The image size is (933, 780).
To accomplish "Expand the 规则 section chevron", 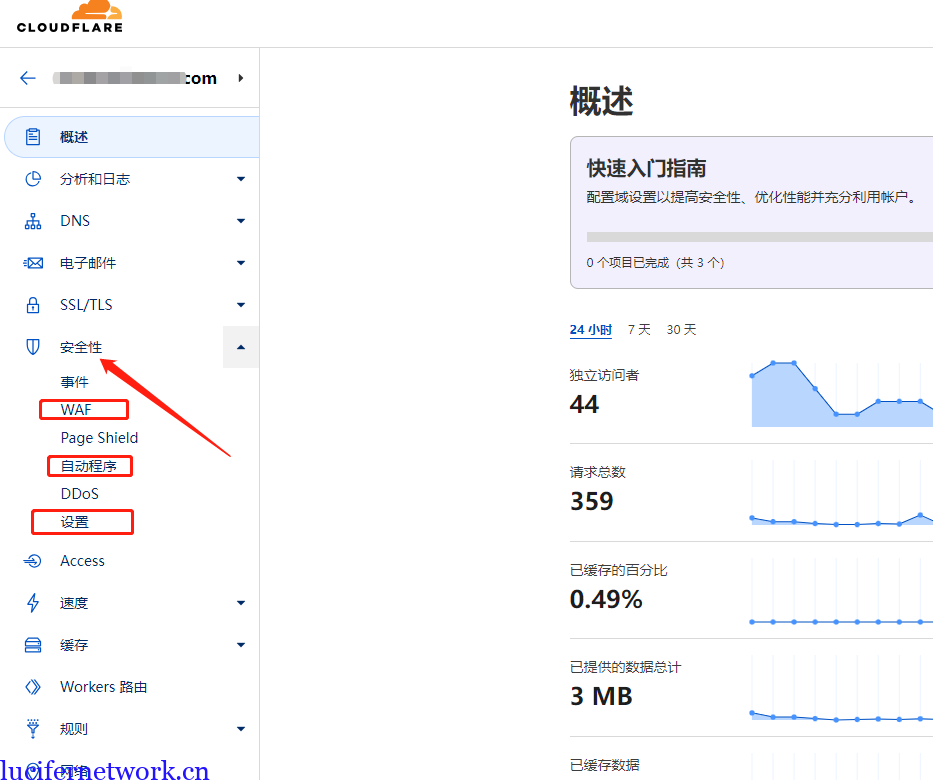I will [240, 728].
